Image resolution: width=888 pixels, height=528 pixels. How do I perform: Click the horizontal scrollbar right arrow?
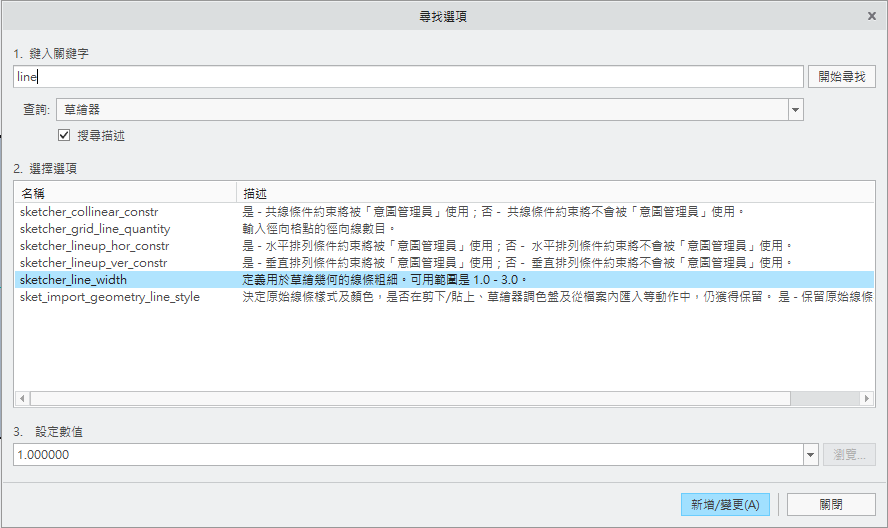pyautogui.click(x=866, y=398)
